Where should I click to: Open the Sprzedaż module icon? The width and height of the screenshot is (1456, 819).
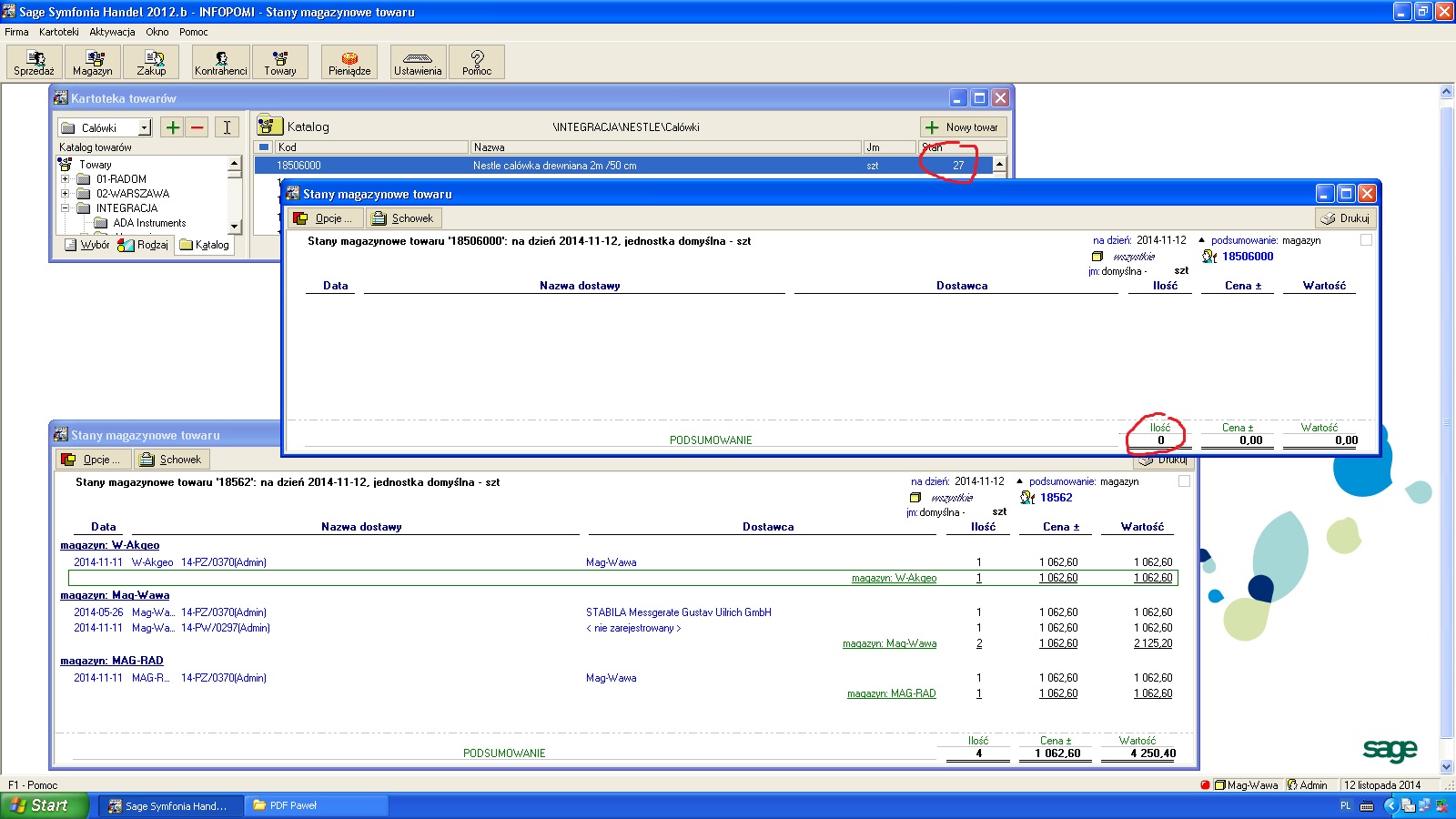(34, 62)
